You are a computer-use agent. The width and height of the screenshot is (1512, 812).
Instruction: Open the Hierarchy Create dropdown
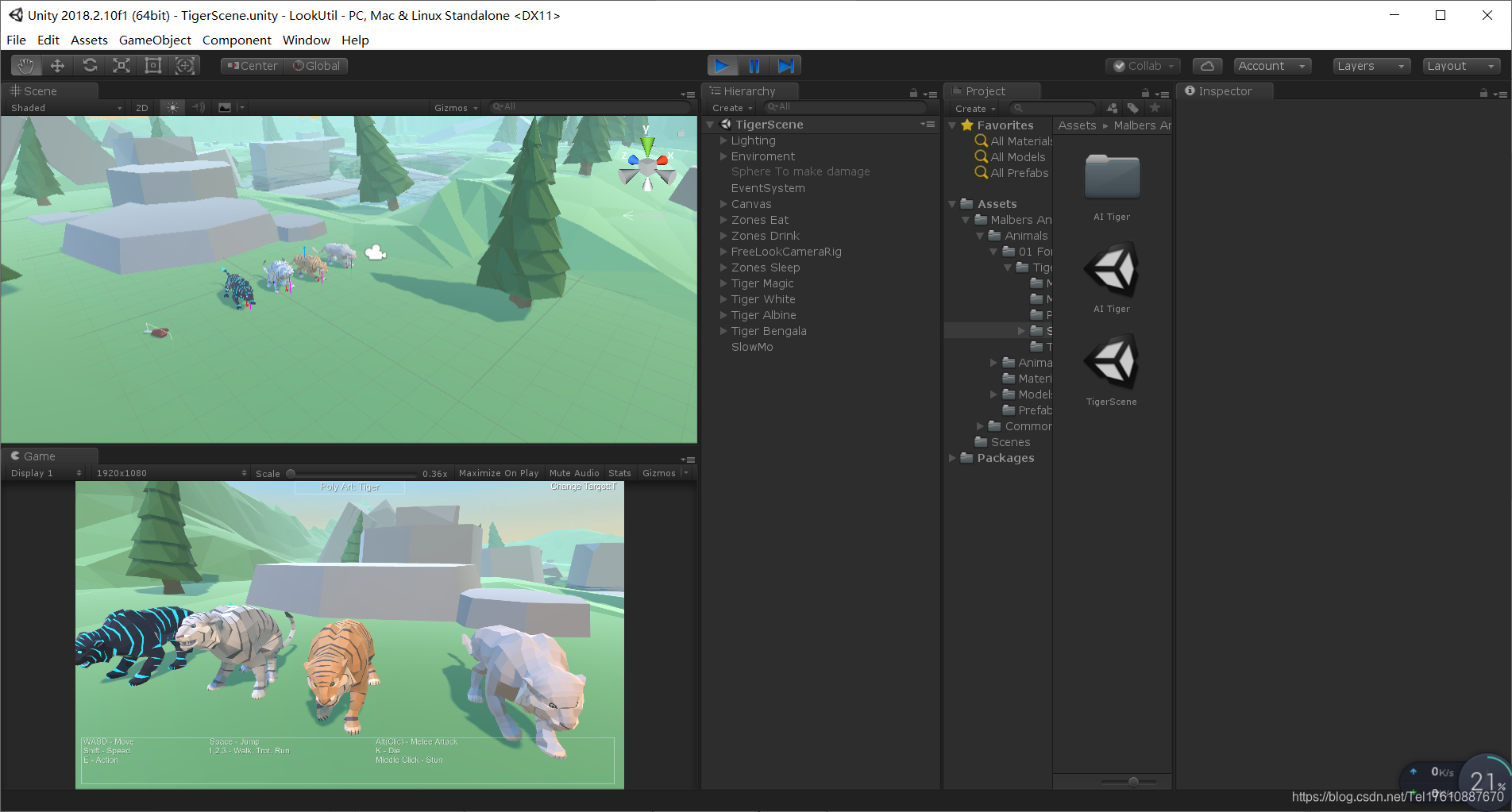tap(732, 108)
